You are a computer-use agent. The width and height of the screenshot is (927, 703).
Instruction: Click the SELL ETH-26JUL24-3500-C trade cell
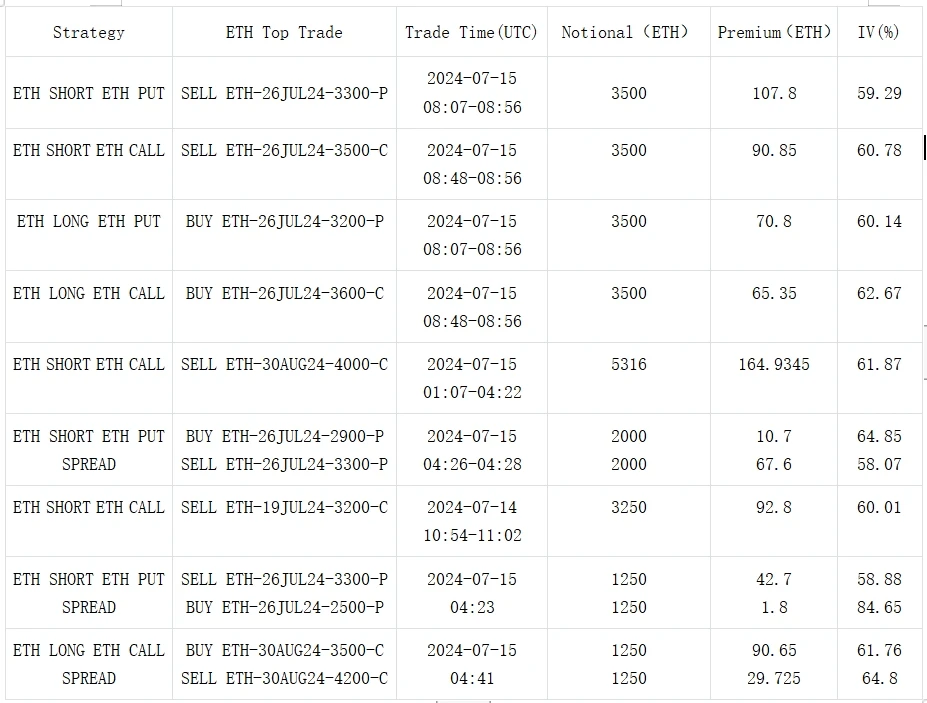(284, 150)
